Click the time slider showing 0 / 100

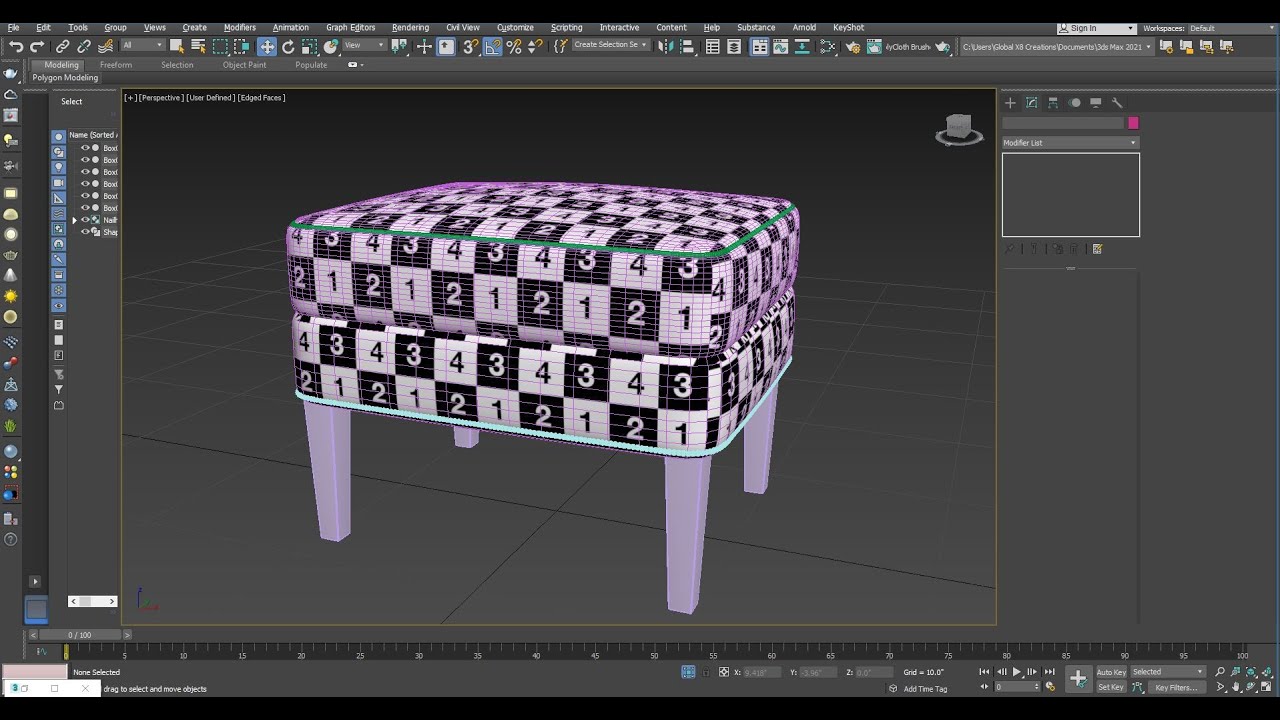click(79, 635)
